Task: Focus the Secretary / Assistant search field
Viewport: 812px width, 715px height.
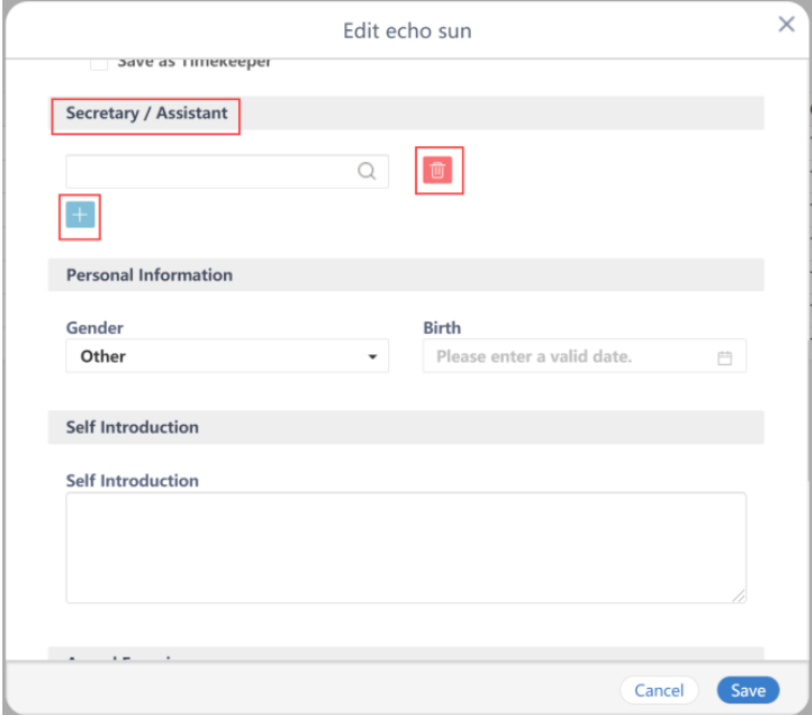Action: click(x=210, y=171)
